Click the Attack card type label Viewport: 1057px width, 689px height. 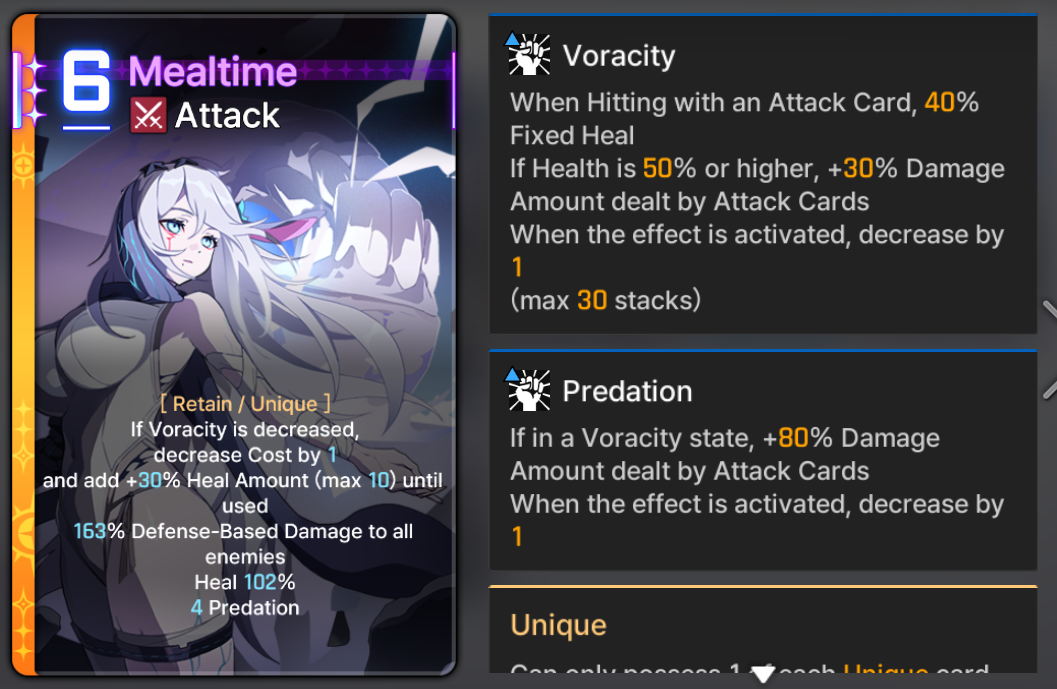(x=227, y=116)
